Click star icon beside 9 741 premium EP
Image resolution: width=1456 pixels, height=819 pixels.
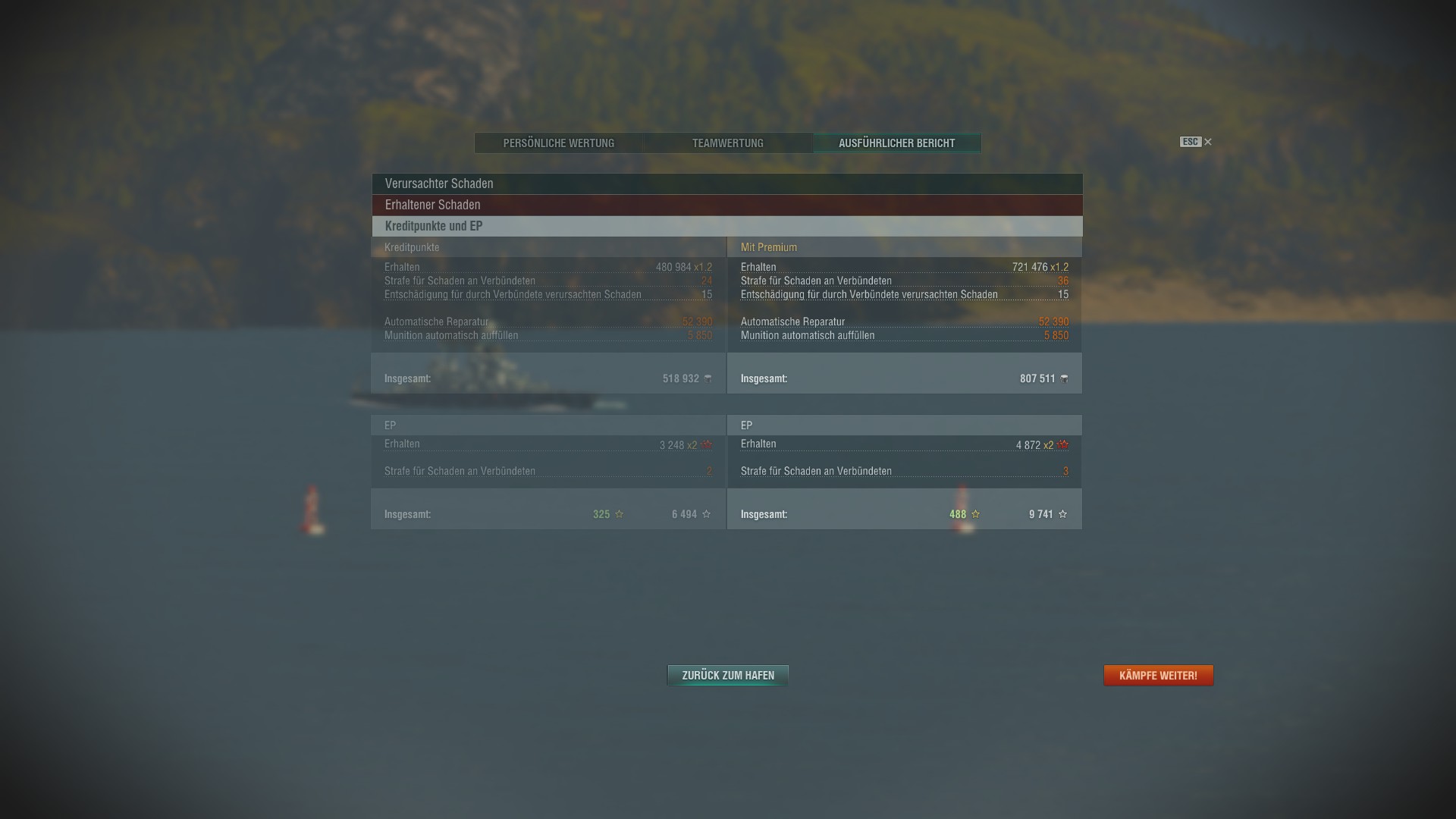point(1062,514)
